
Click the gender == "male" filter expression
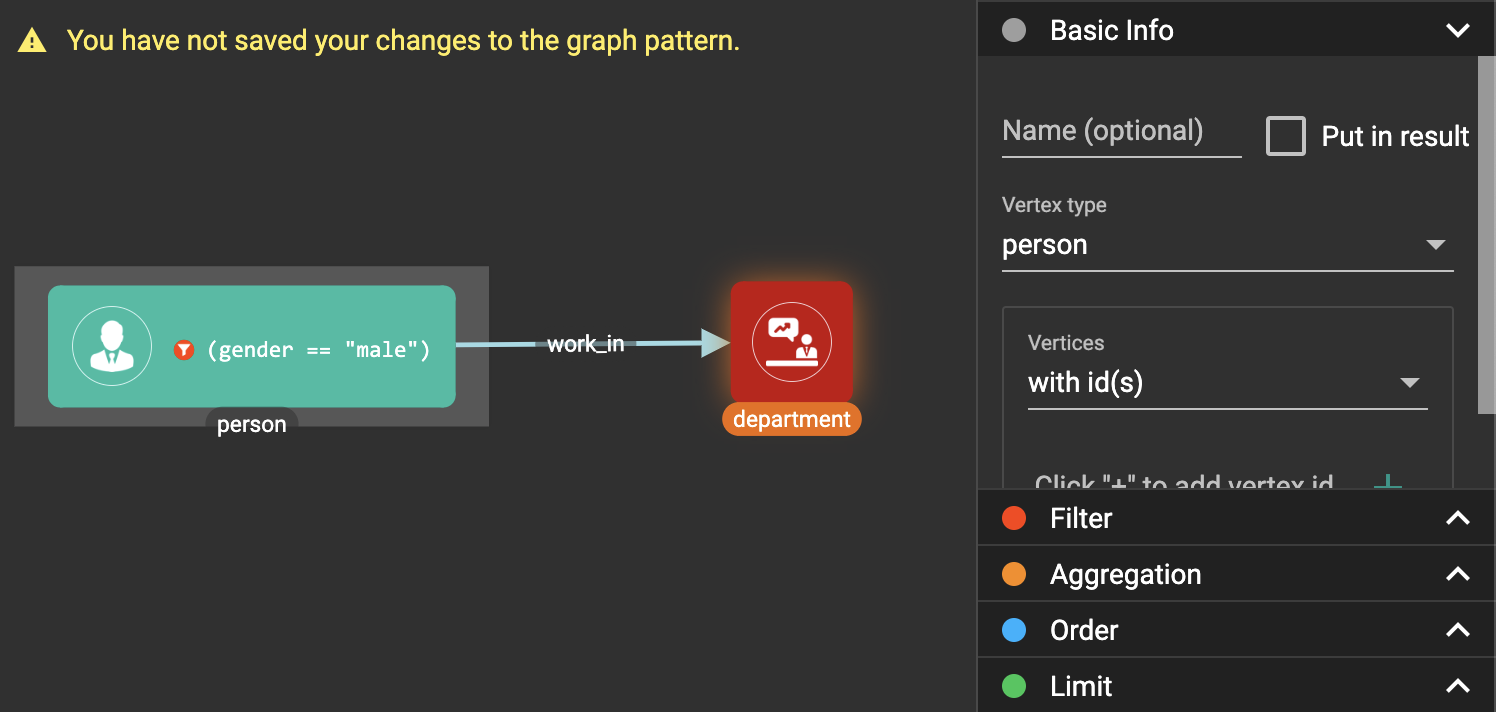pyautogui.click(x=318, y=350)
